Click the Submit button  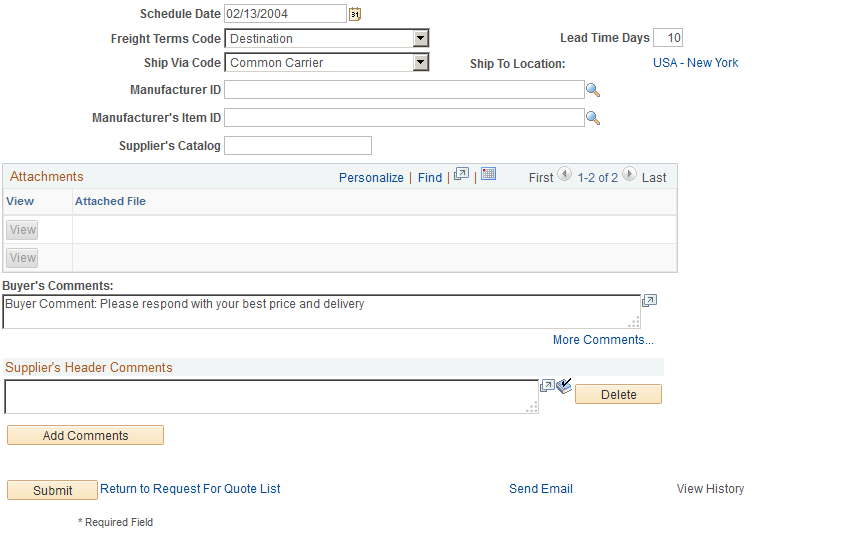pos(53,490)
